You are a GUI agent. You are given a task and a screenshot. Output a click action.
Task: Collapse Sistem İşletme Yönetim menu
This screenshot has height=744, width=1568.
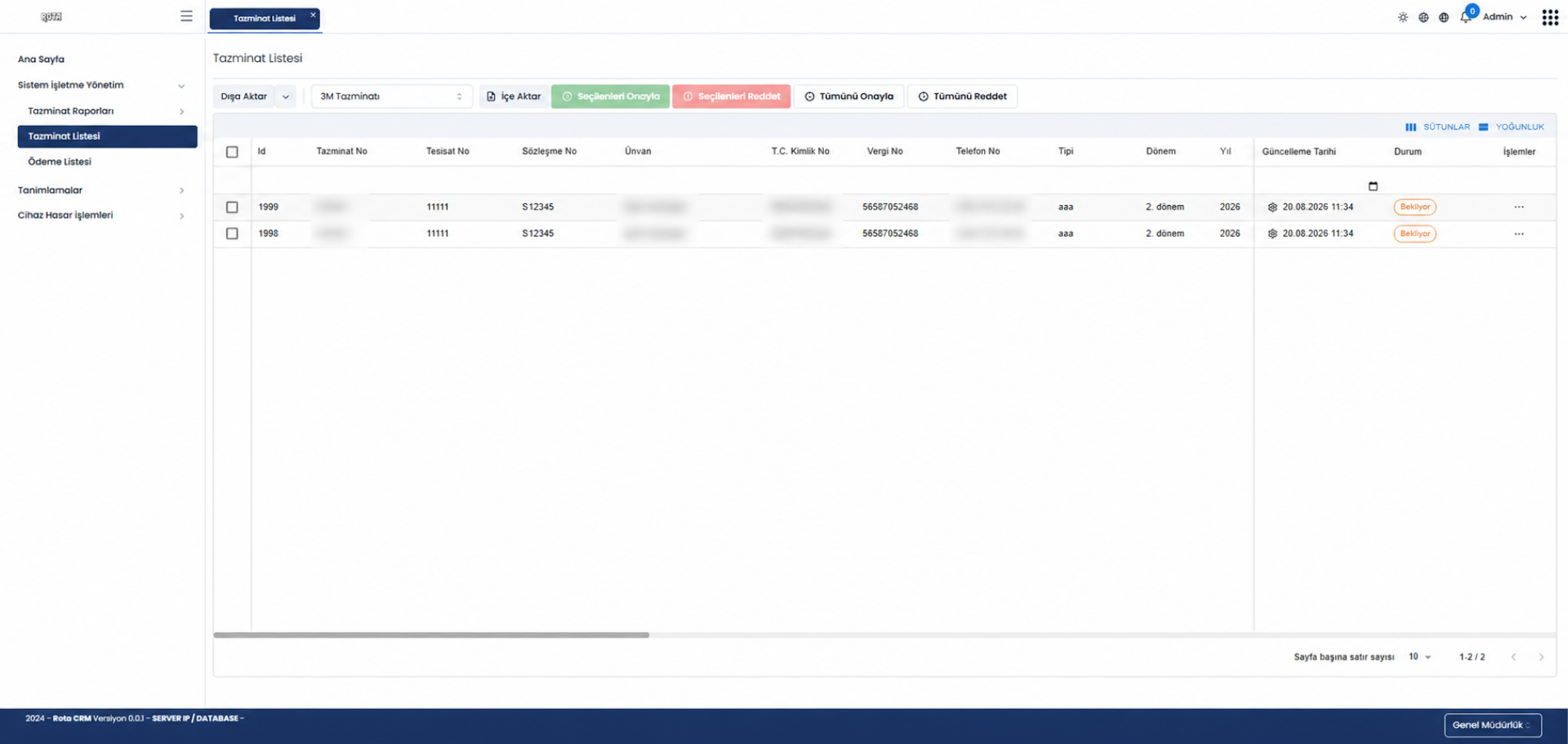click(101, 85)
